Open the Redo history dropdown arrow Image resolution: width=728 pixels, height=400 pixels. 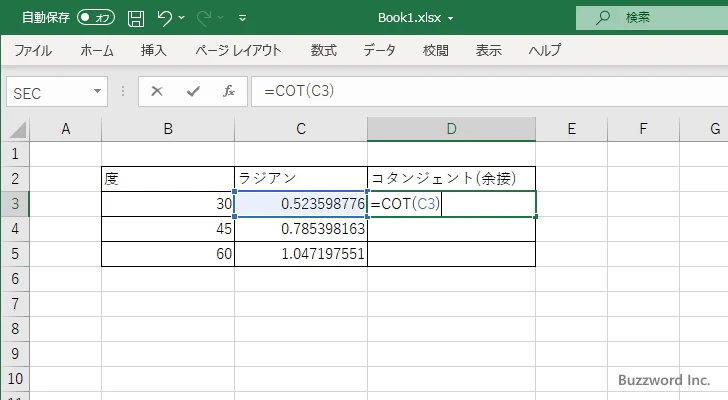click(x=221, y=18)
